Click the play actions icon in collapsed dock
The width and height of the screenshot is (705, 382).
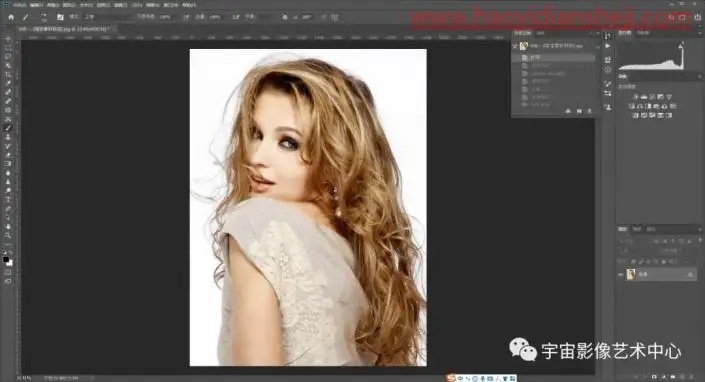(x=608, y=46)
